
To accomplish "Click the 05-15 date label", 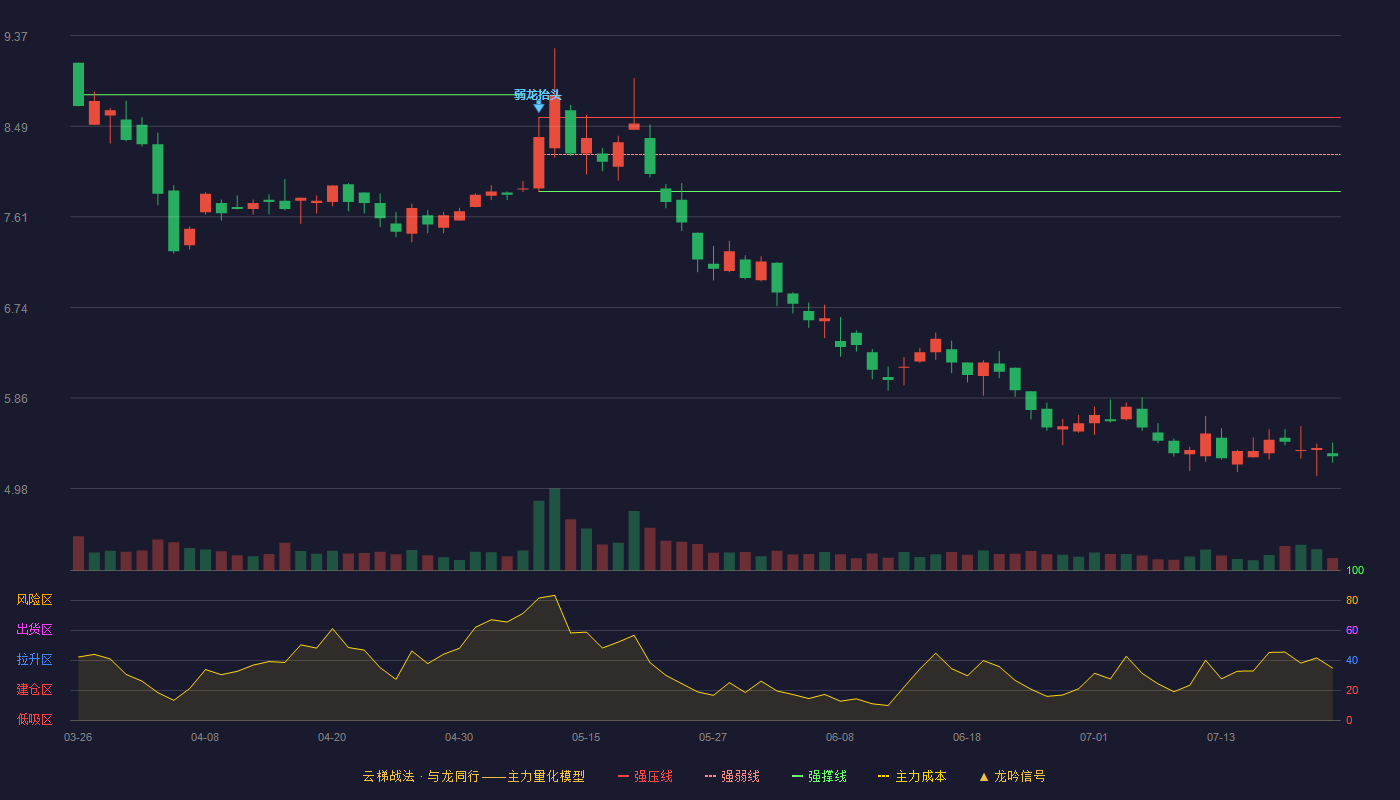I will click(x=586, y=737).
